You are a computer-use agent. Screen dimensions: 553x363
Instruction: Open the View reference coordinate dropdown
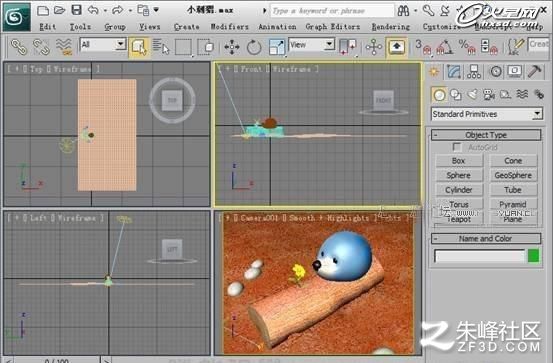coord(312,45)
